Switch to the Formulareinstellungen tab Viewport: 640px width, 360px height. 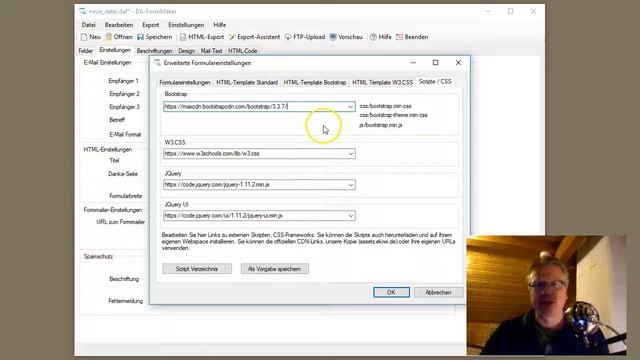(185, 82)
